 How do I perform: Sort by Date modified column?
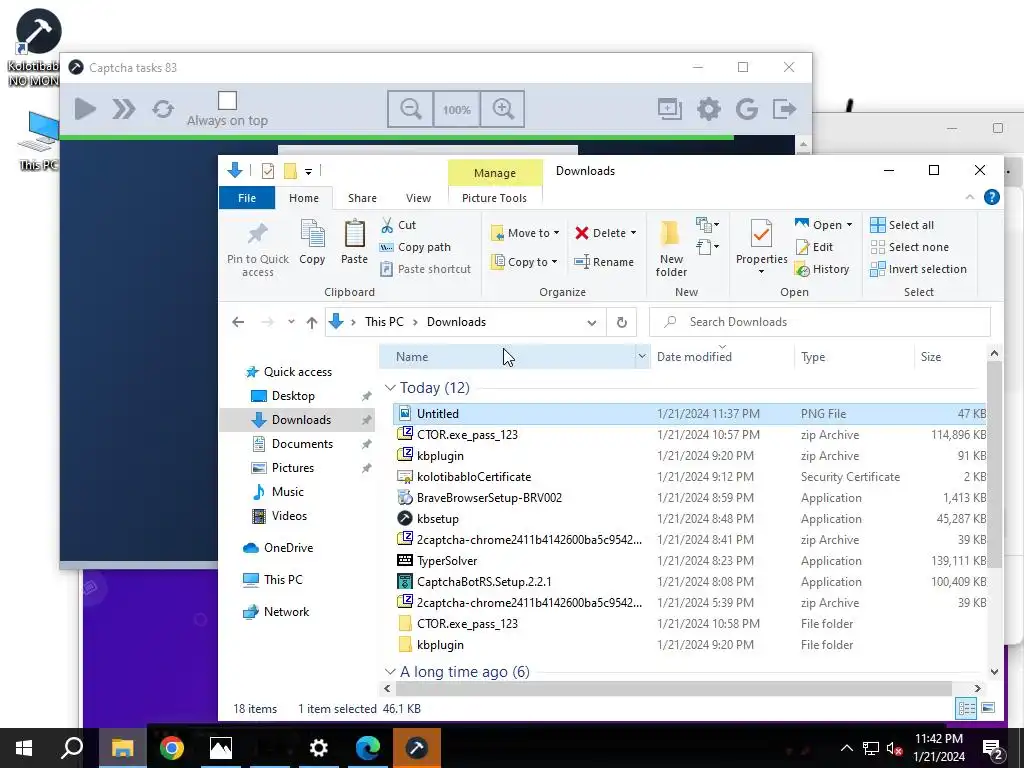pyautogui.click(x=694, y=357)
